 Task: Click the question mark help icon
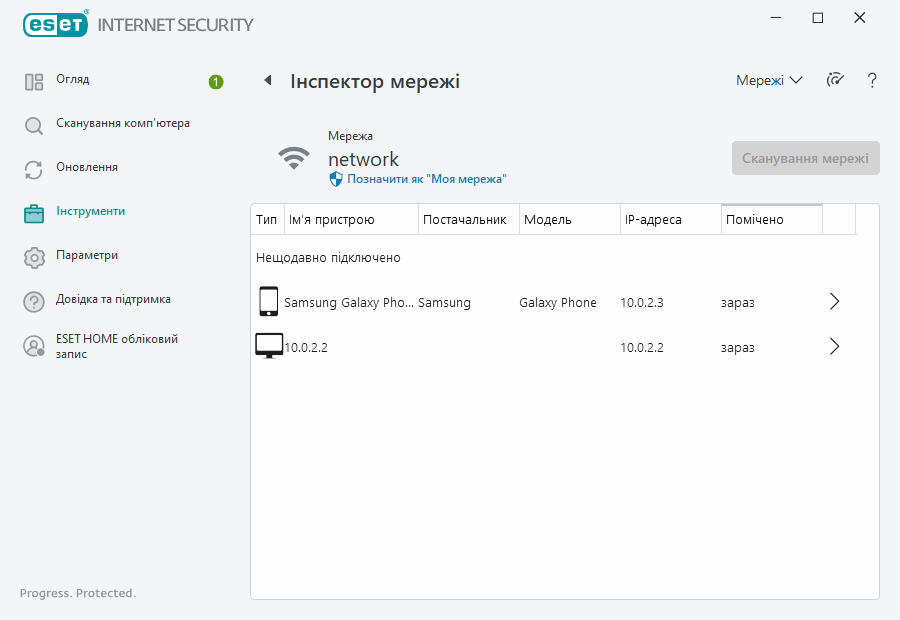coord(872,81)
